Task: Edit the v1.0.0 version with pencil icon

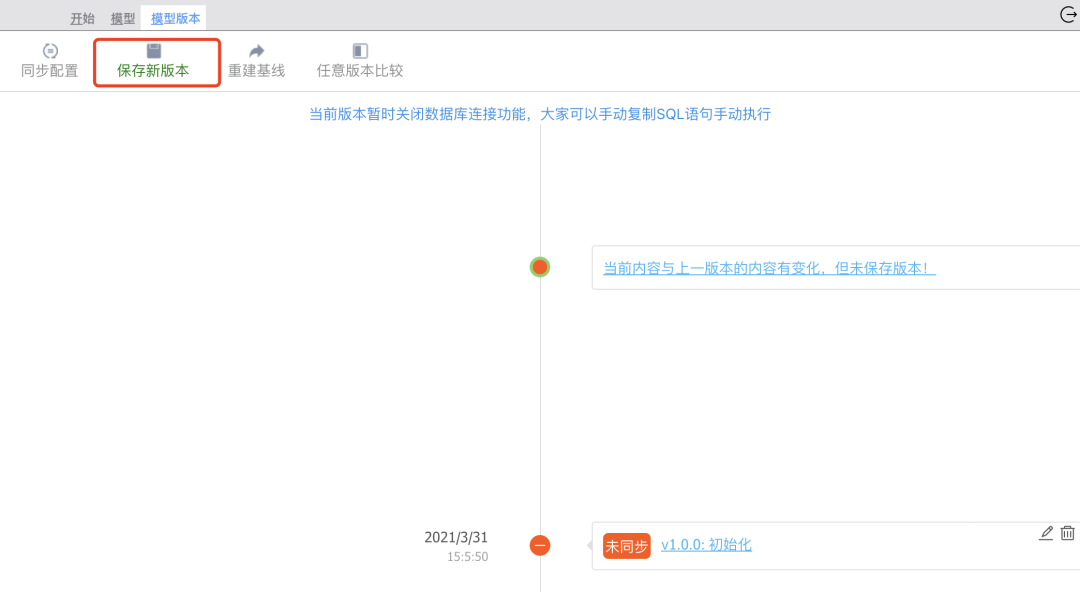Action: 1046,533
